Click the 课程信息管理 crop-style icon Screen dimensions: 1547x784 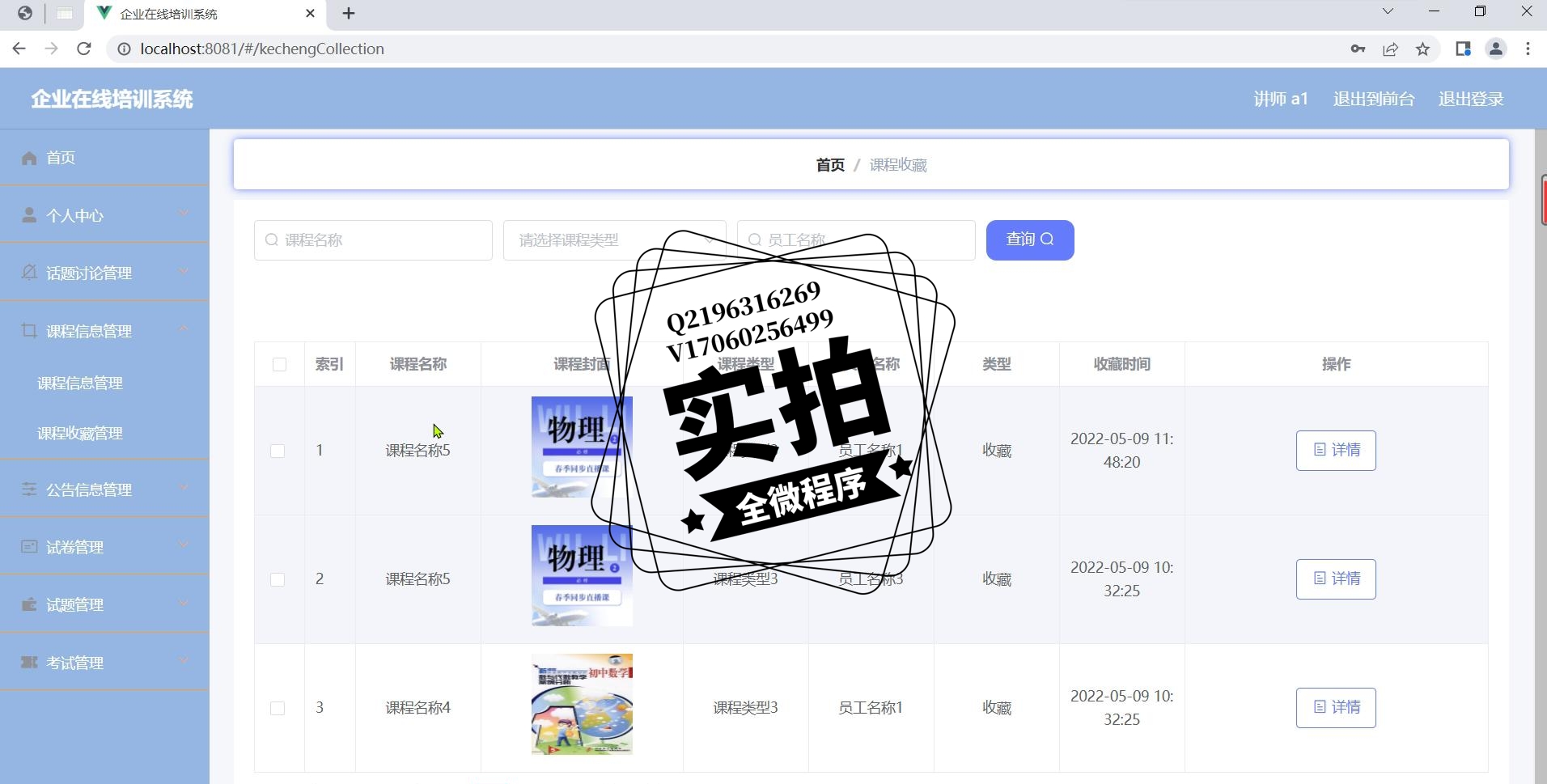[29, 331]
